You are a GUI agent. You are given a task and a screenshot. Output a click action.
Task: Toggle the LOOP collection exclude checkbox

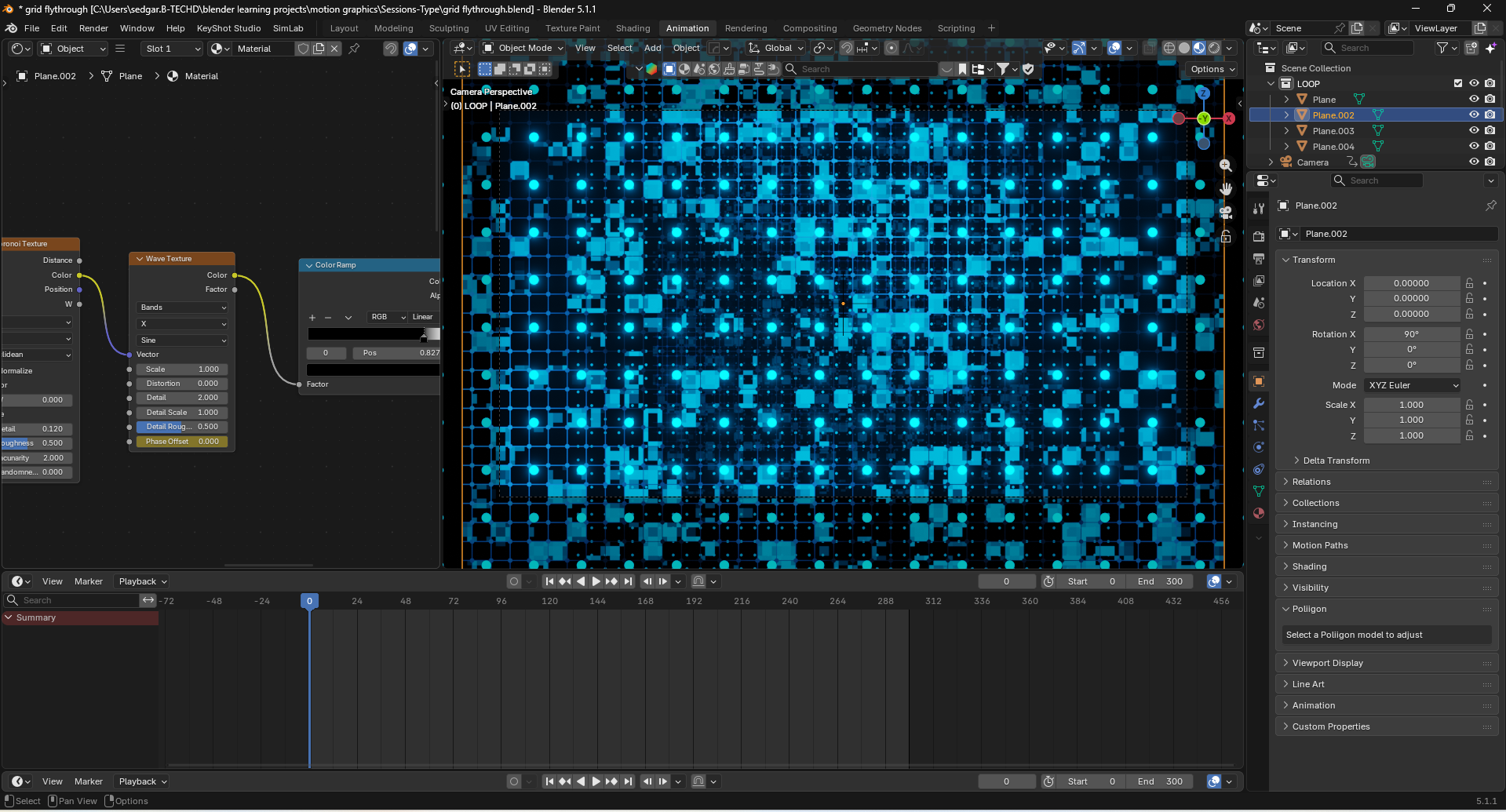point(1458,83)
